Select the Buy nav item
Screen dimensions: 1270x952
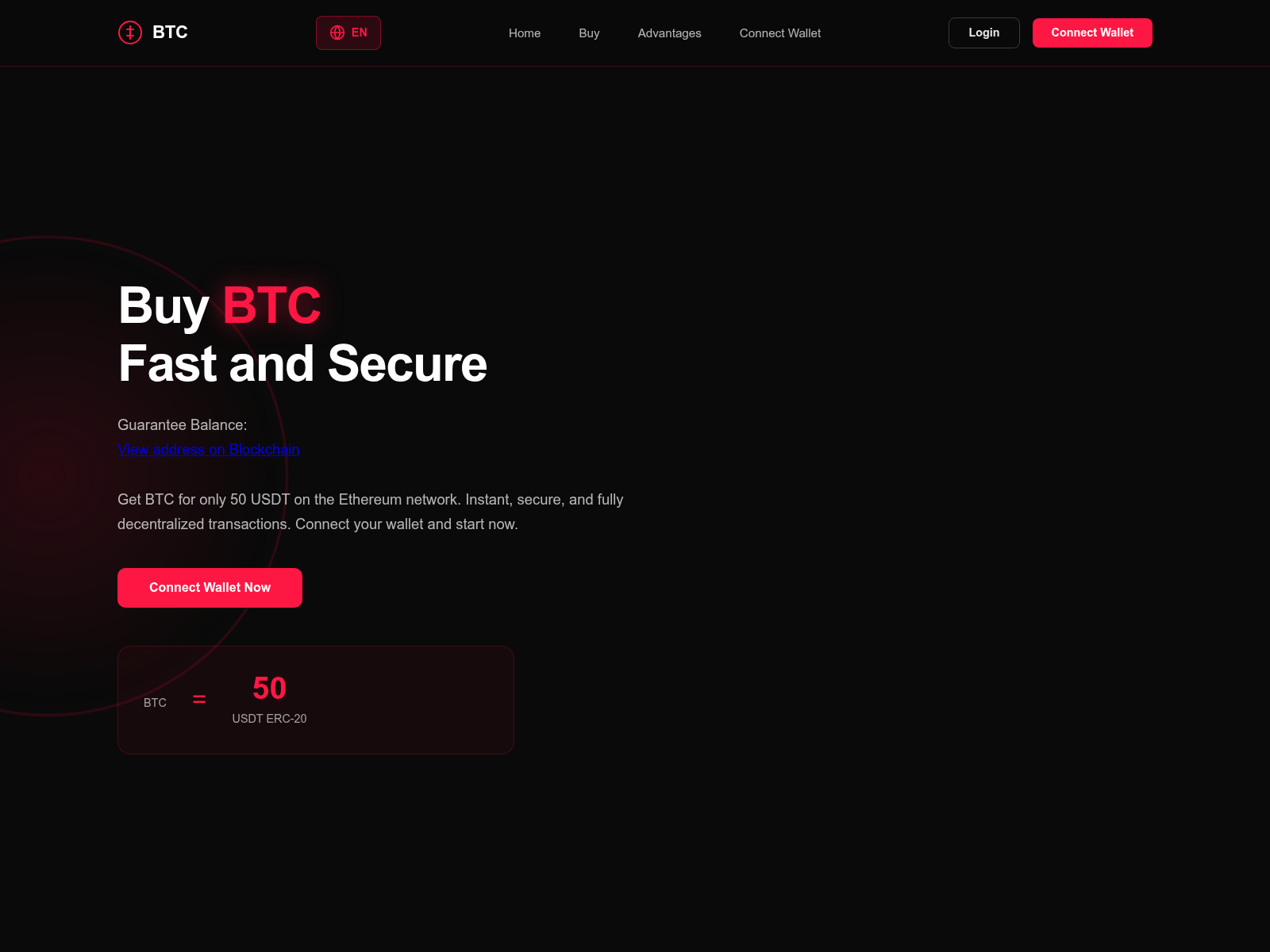[x=589, y=33]
